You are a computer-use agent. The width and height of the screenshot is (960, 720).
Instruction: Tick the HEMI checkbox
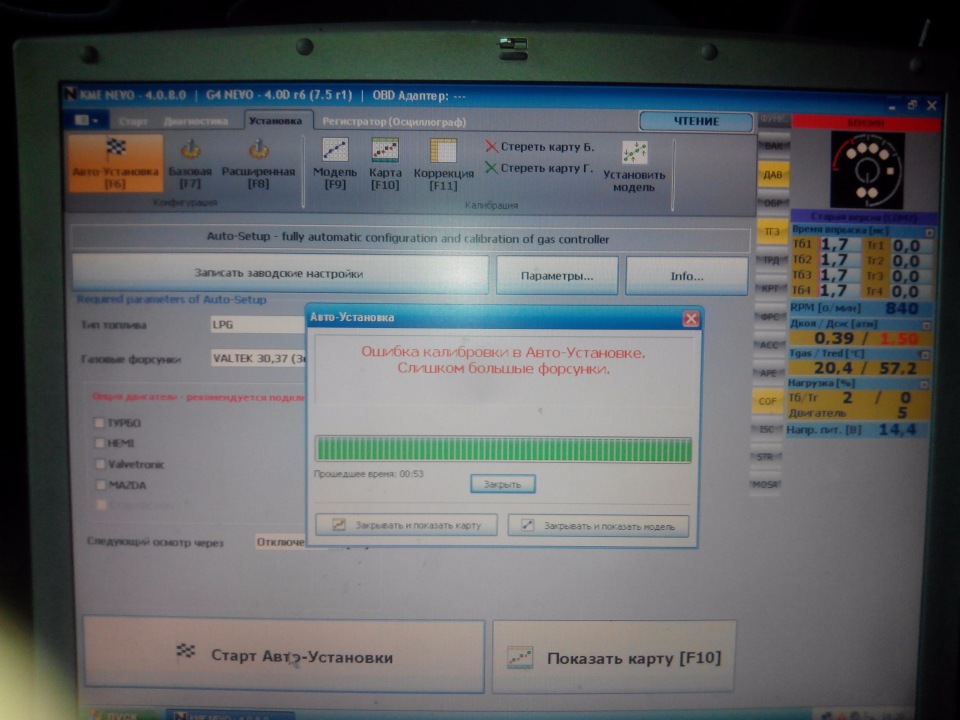pyautogui.click(x=99, y=443)
